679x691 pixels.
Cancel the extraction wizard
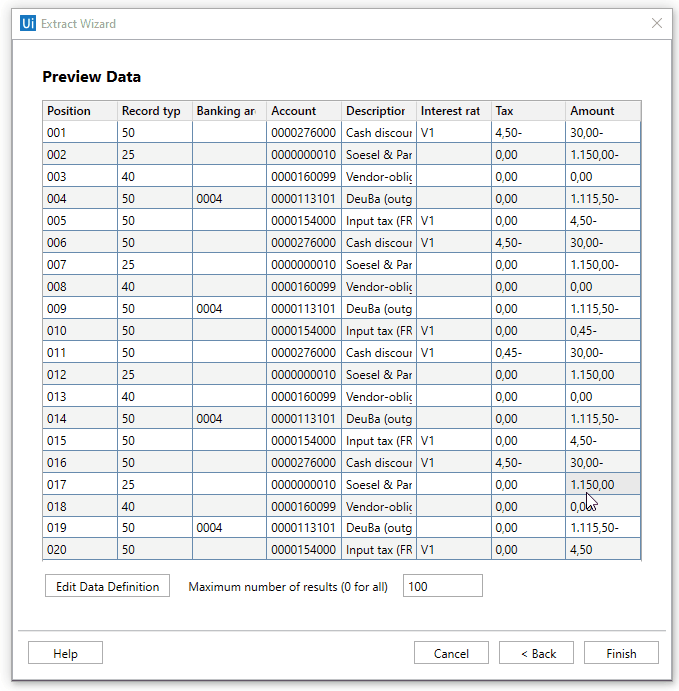(x=451, y=653)
